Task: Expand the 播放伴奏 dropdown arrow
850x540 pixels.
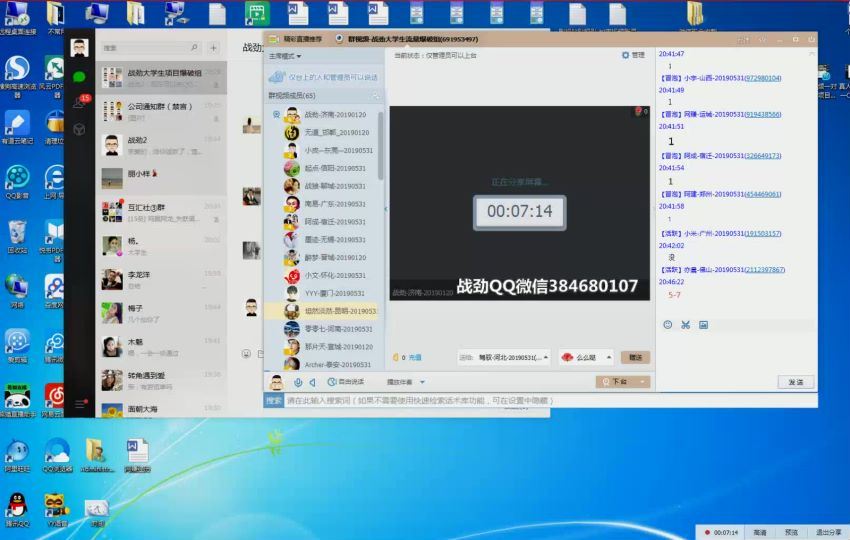Action: 422,382
